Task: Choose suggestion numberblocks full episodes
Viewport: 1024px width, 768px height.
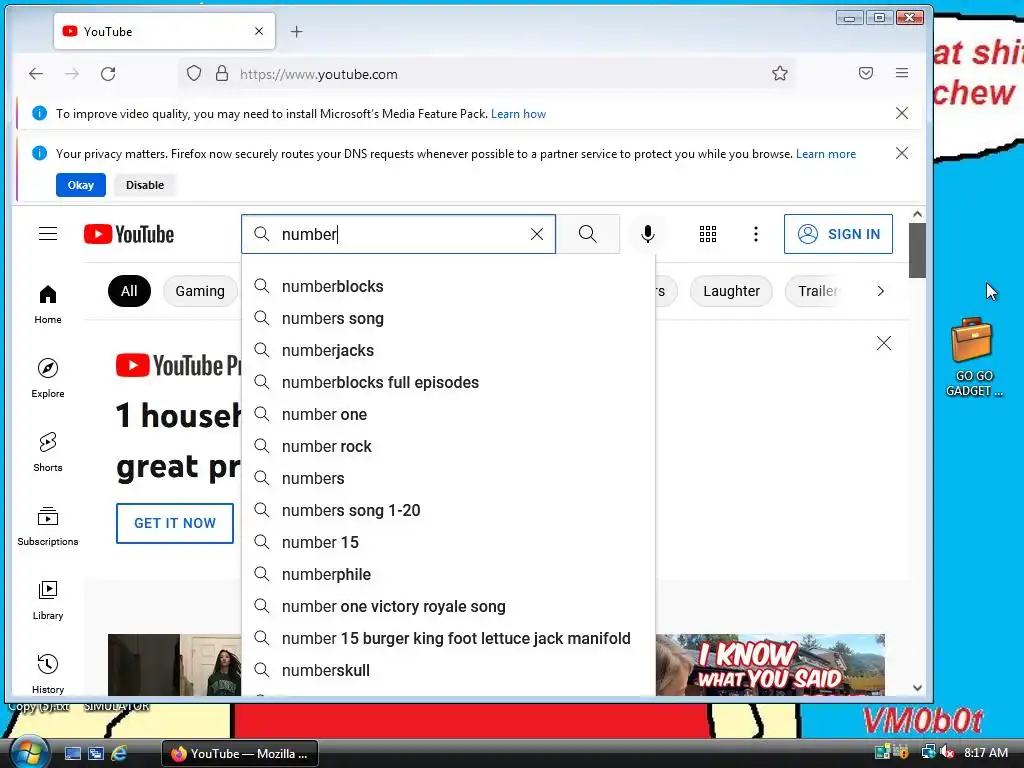Action: point(448,382)
